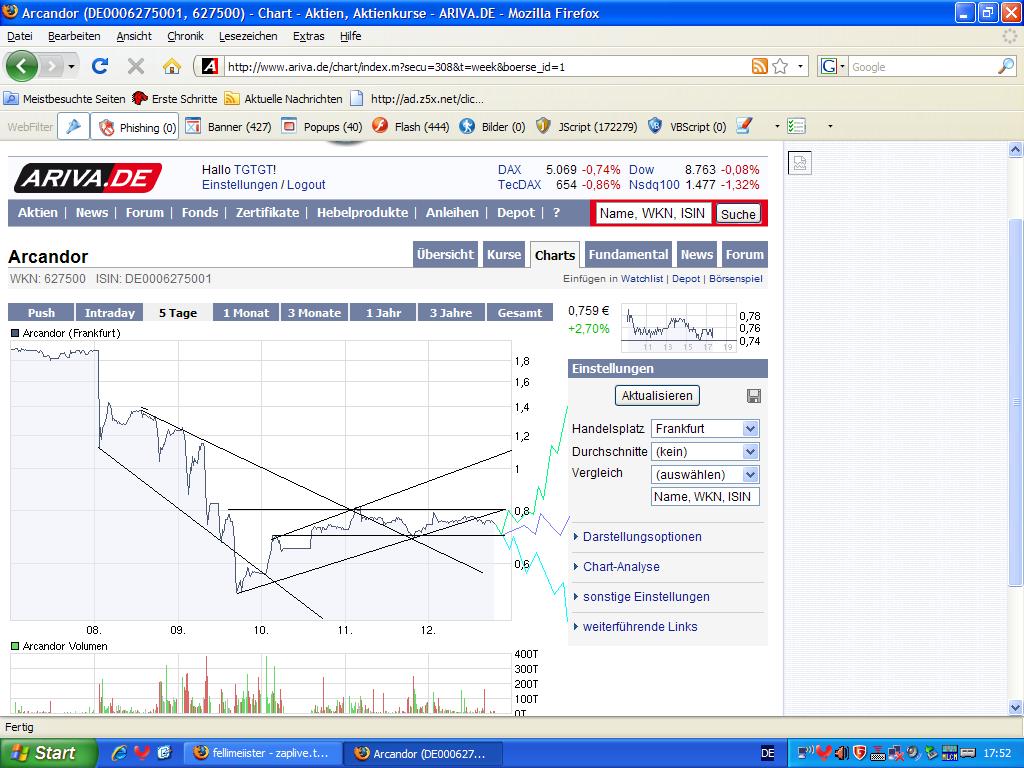The image size is (1024, 768).
Task: Click the Bilder filter icon
Action: pyautogui.click(x=466, y=126)
